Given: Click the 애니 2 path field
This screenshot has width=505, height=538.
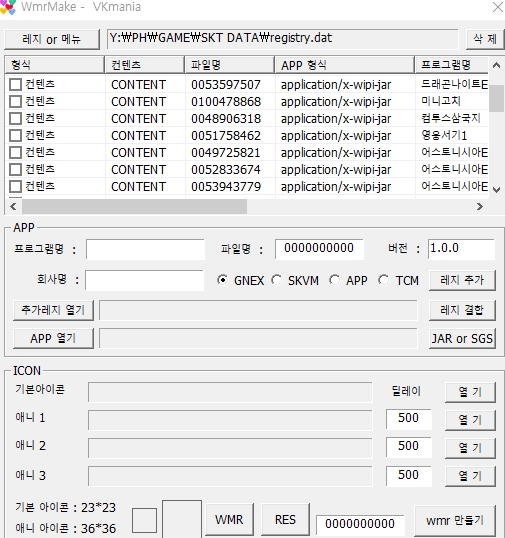Looking at the screenshot, I should (230, 448).
